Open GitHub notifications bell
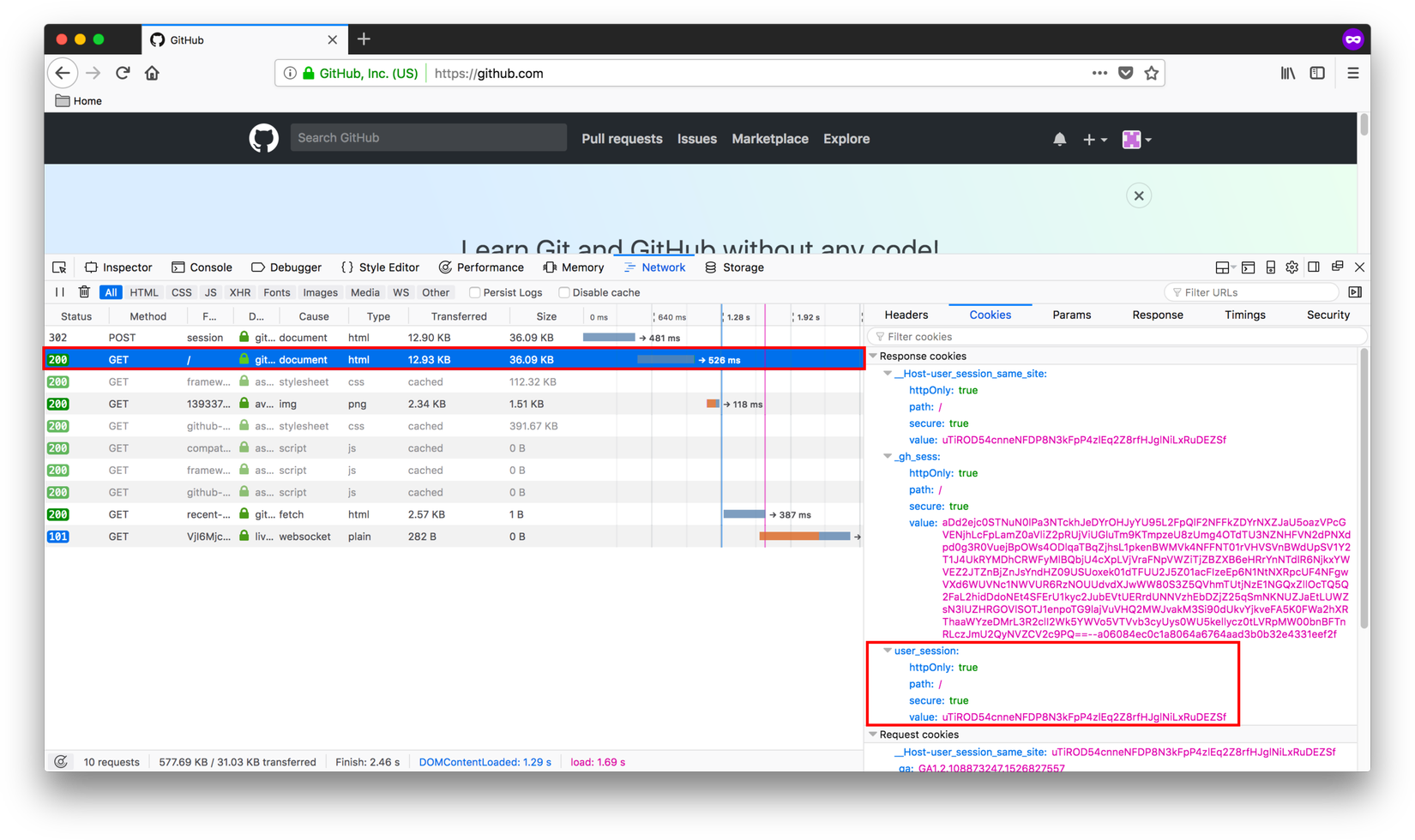1415x840 pixels. 1060,139
